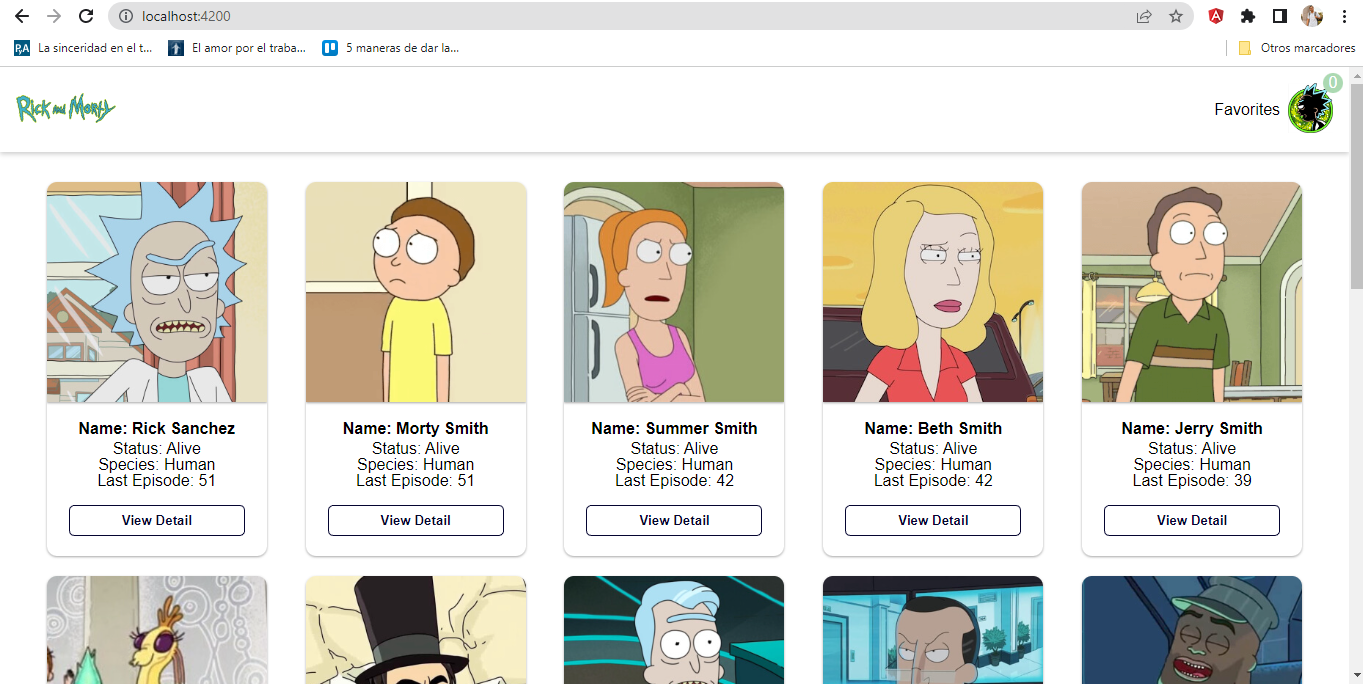Click the share icon in the address bar
The width and height of the screenshot is (1363, 684).
click(x=1143, y=16)
